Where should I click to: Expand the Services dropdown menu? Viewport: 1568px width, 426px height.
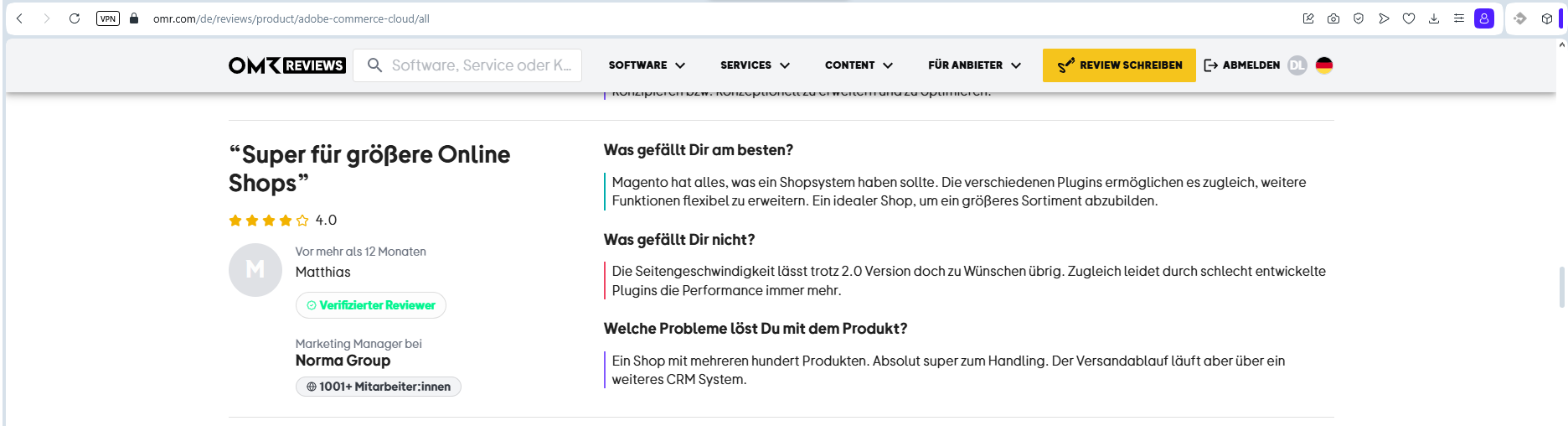(x=755, y=65)
